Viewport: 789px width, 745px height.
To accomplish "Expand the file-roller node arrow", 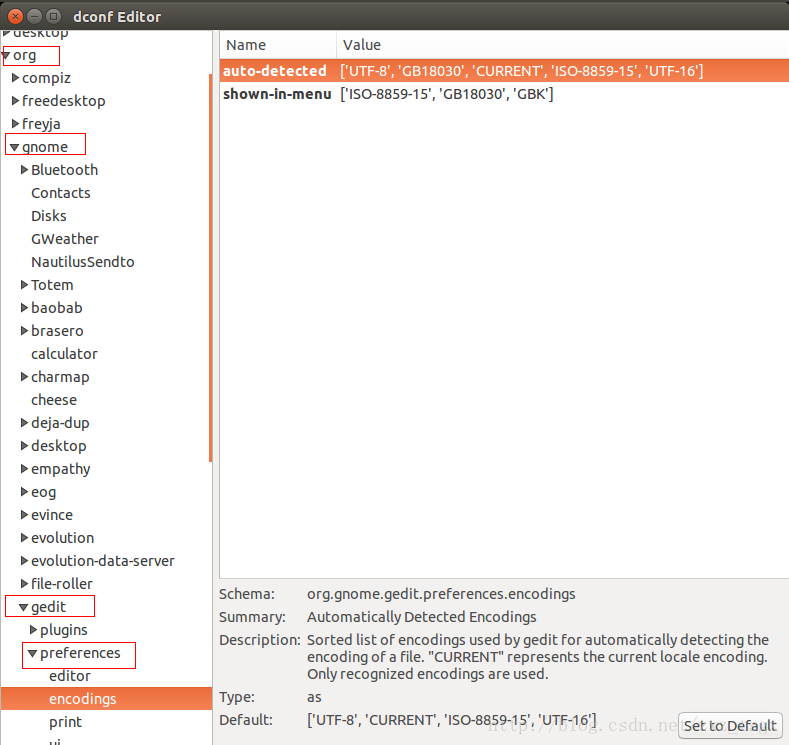I will (24, 583).
